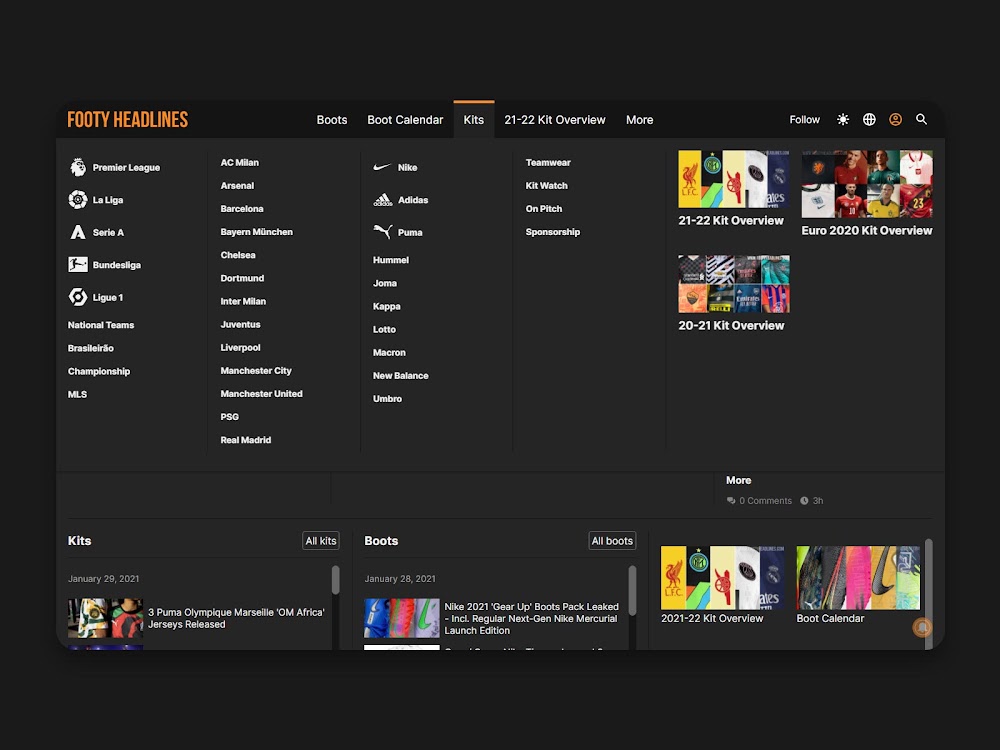
Task: Open search with the magnifier icon
Action: [x=921, y=119]
